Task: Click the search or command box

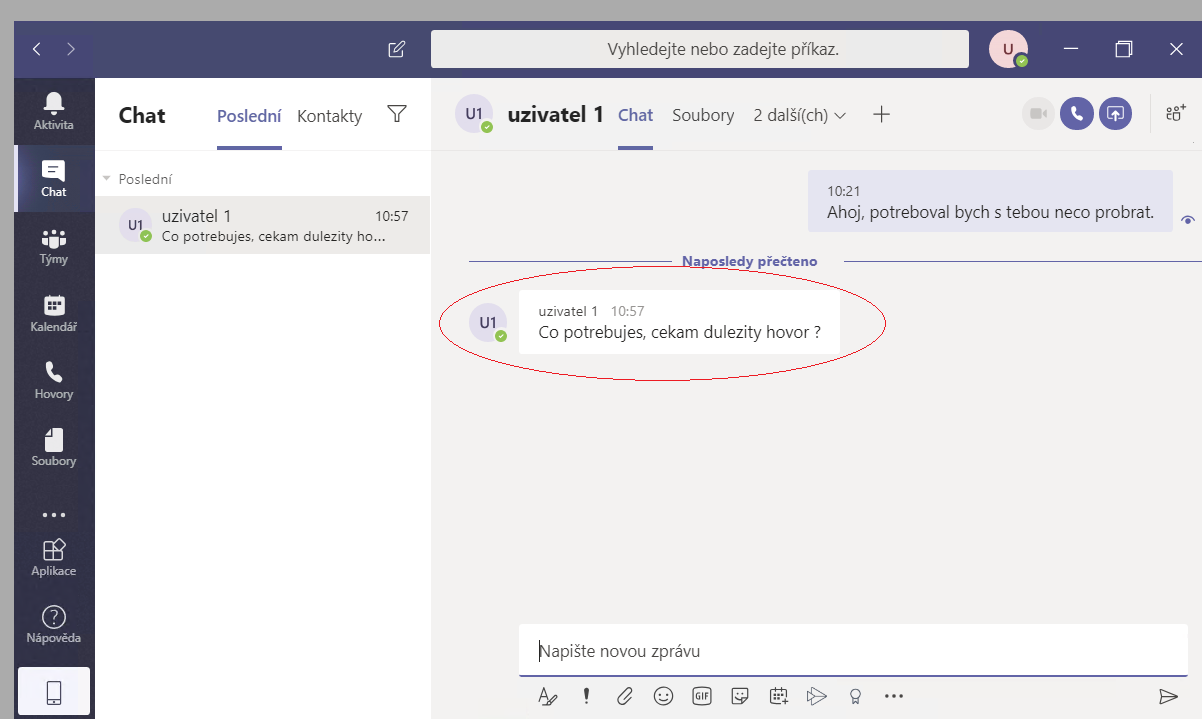Action: tap(700, 49)
